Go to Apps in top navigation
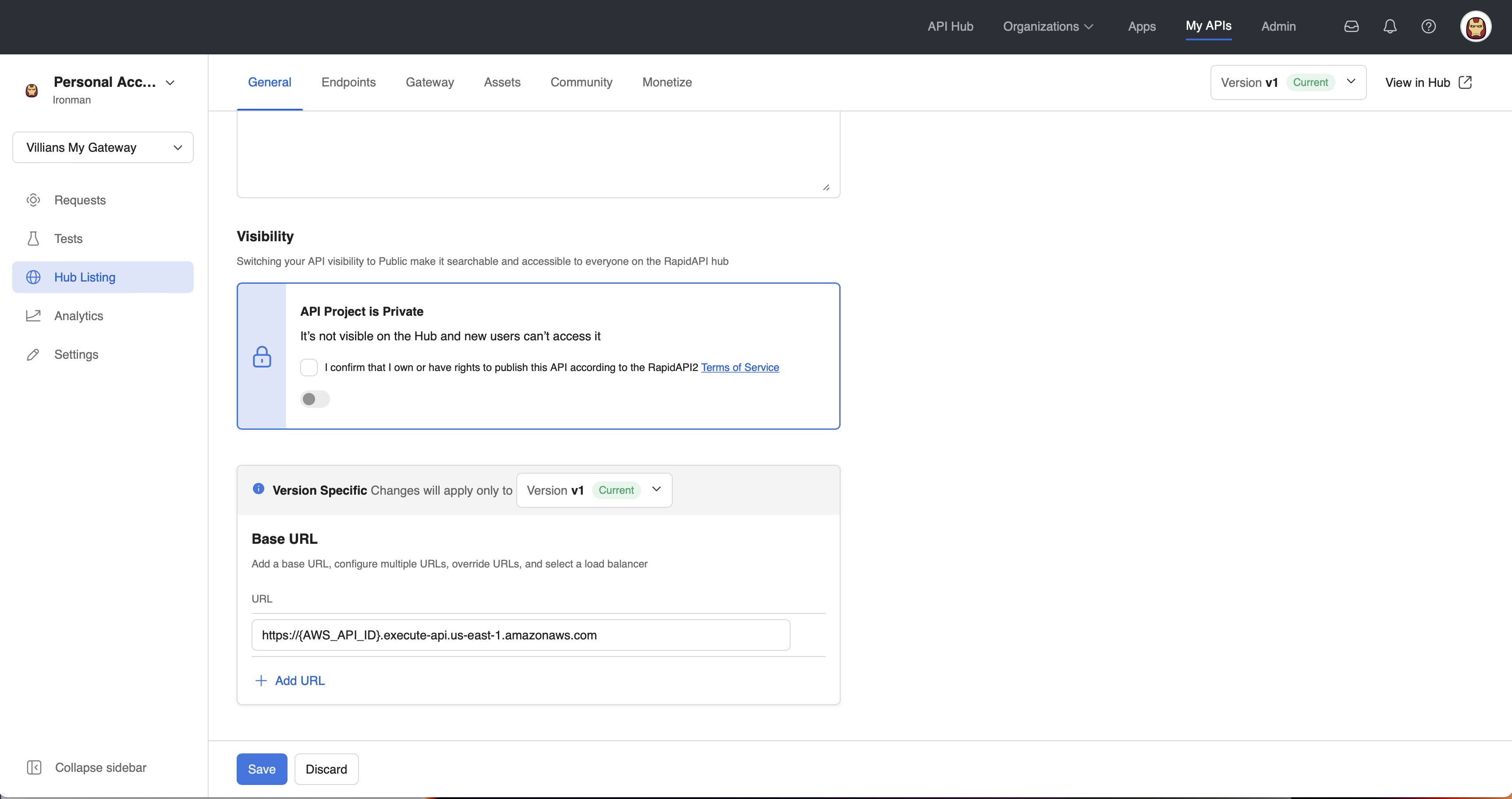Image resolution: width=1512 pixels, height=799 pixels. pos(1142,26)
